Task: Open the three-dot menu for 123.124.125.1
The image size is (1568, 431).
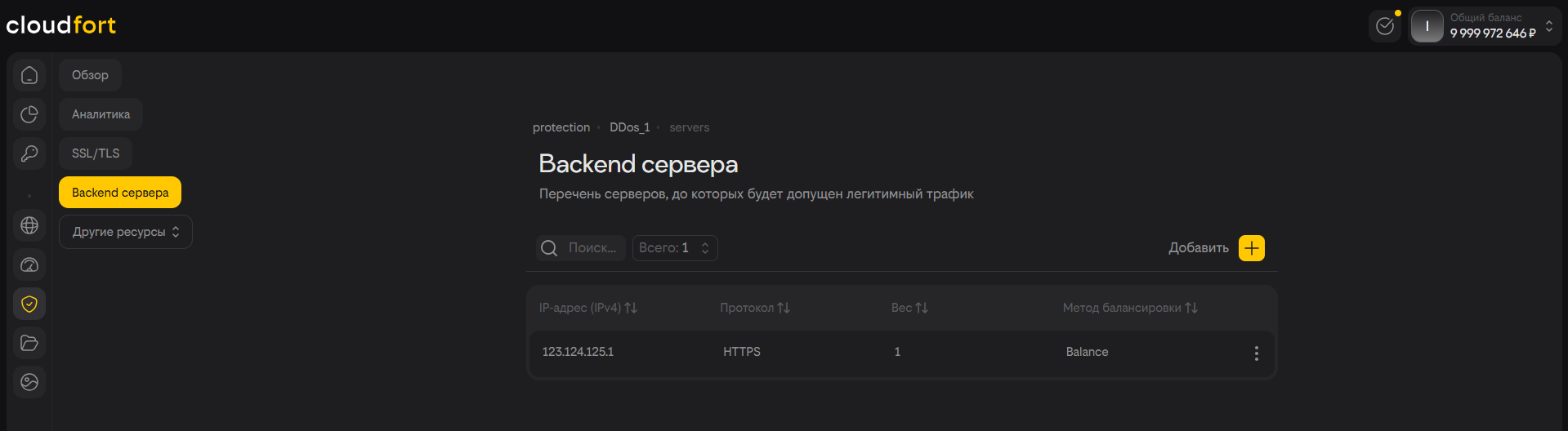Action: click(x=1256, y=353)
